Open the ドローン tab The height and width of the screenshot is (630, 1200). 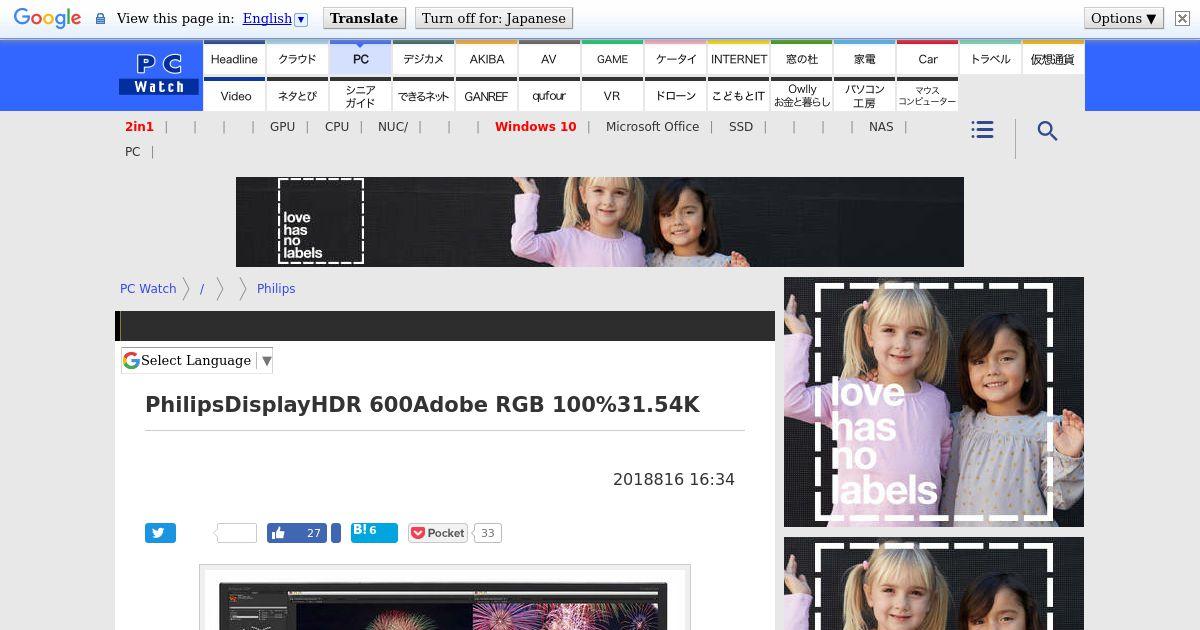pyautogui.click(x=675, y=95)
